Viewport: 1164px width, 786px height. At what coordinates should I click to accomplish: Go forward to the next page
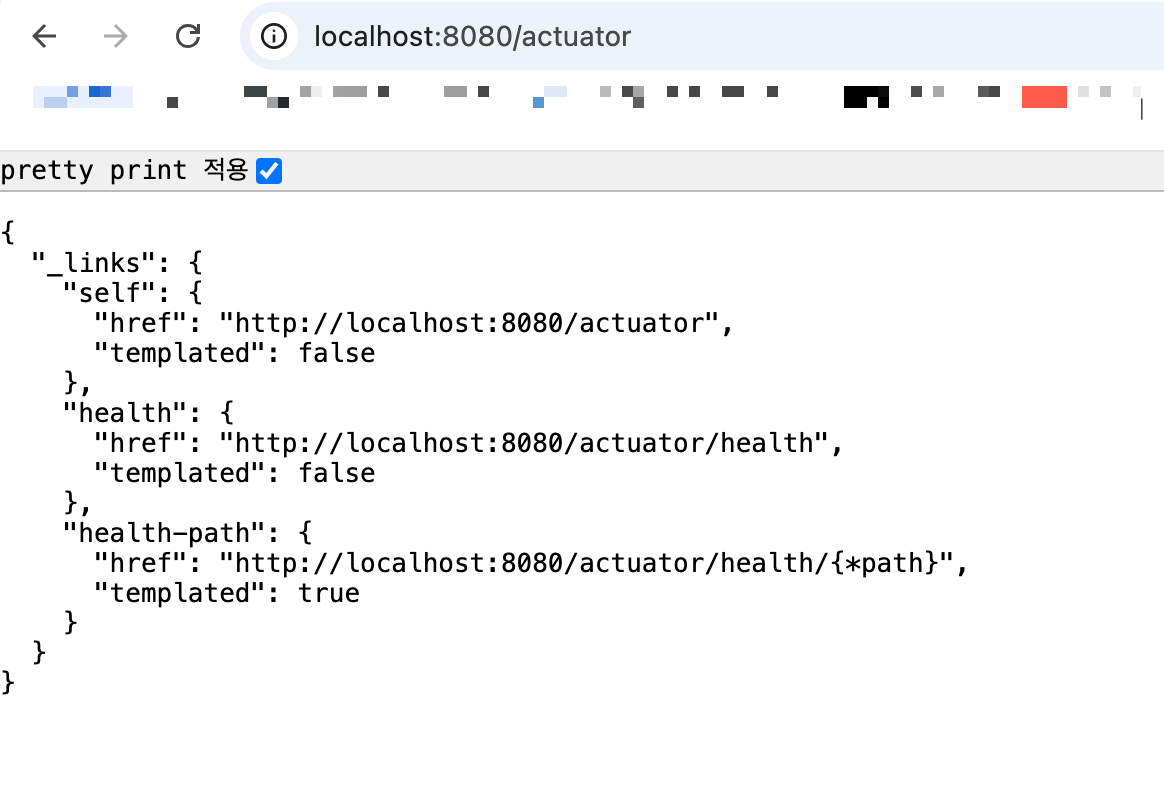116,36
